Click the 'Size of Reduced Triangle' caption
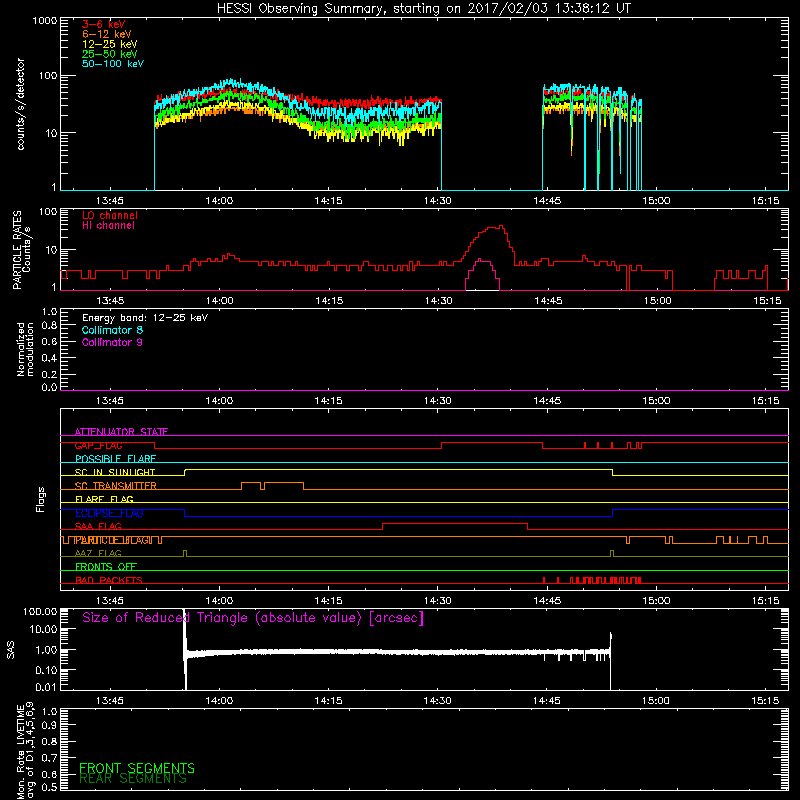Image resolution: width=800 pixels, height=800 pixels. point(253,618)
